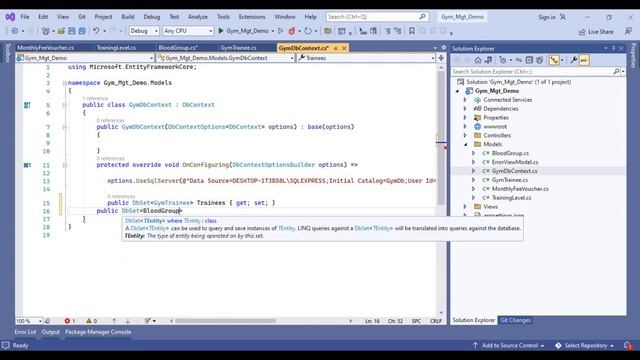Click the Preview Selected Items highlighted icon
The width and height of the screenshot is (640, 360).
[584, 60]
